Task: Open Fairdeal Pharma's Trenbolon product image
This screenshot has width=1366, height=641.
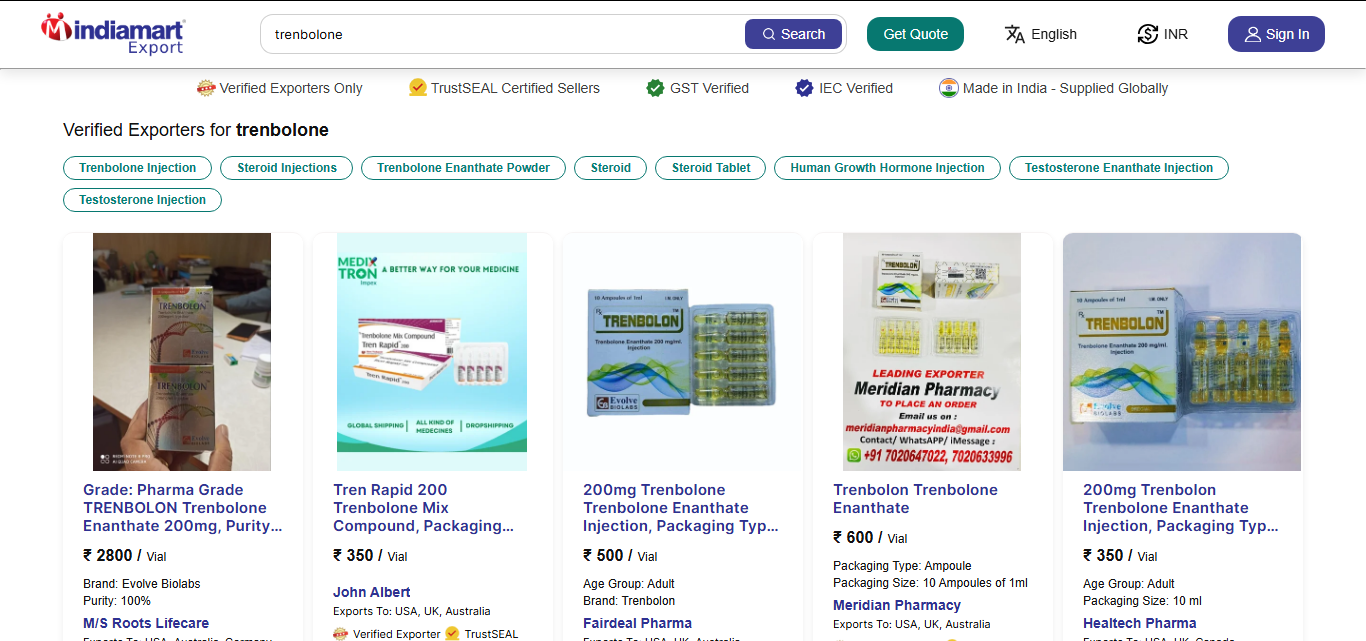Action: (x=682, y=352)
